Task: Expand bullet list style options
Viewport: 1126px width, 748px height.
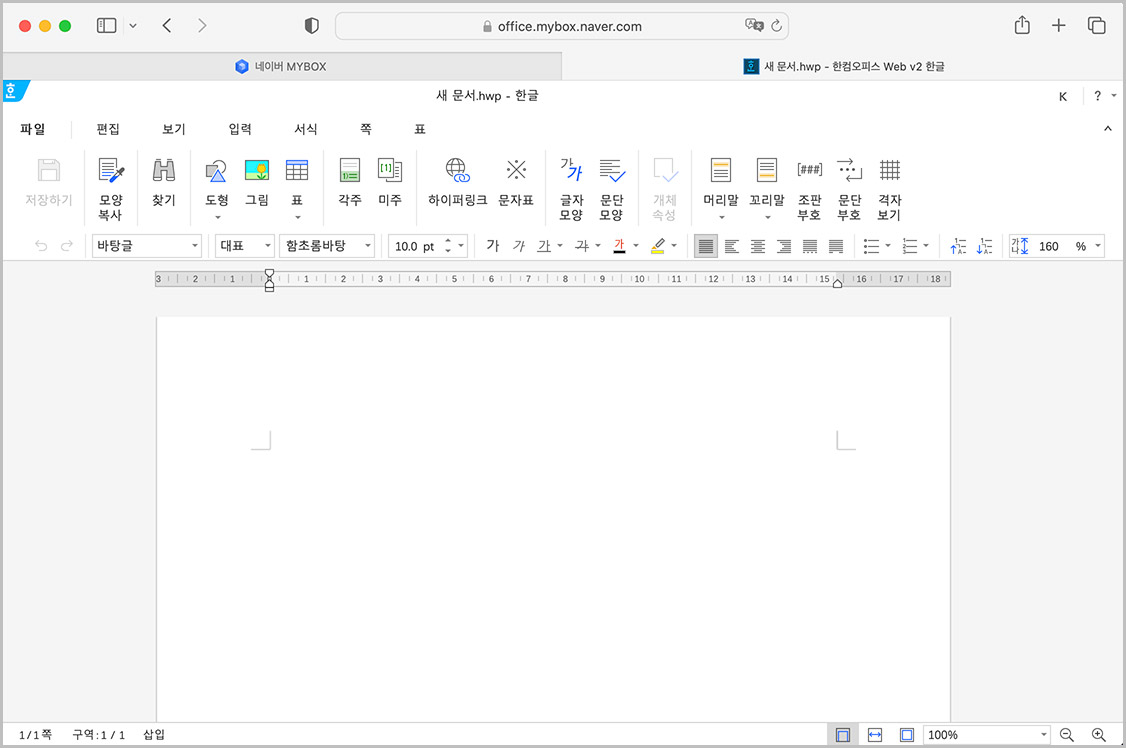Action: [x=888, y=246]
